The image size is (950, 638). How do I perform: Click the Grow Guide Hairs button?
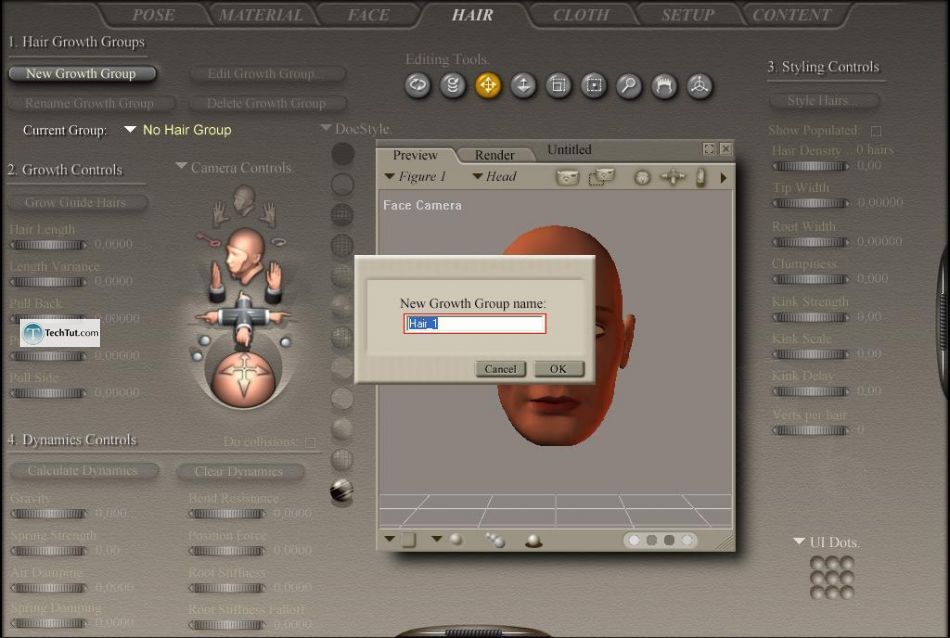point(76,202)
